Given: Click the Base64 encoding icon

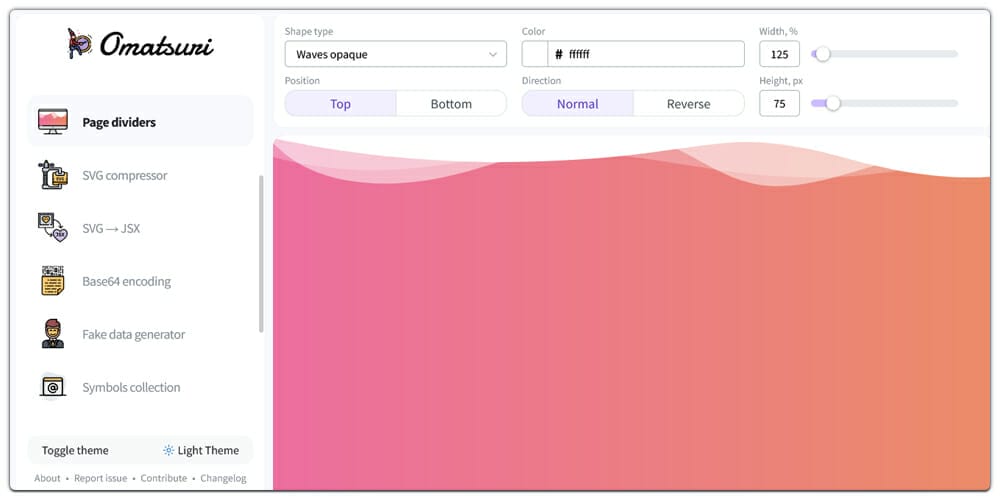Looking at the screenshot, I should [53, 281].
